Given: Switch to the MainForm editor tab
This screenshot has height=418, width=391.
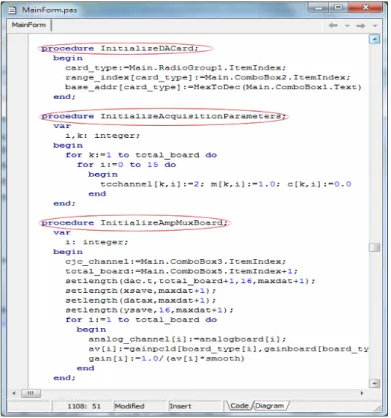Looking at the screenshot, I should click(28, 25).
